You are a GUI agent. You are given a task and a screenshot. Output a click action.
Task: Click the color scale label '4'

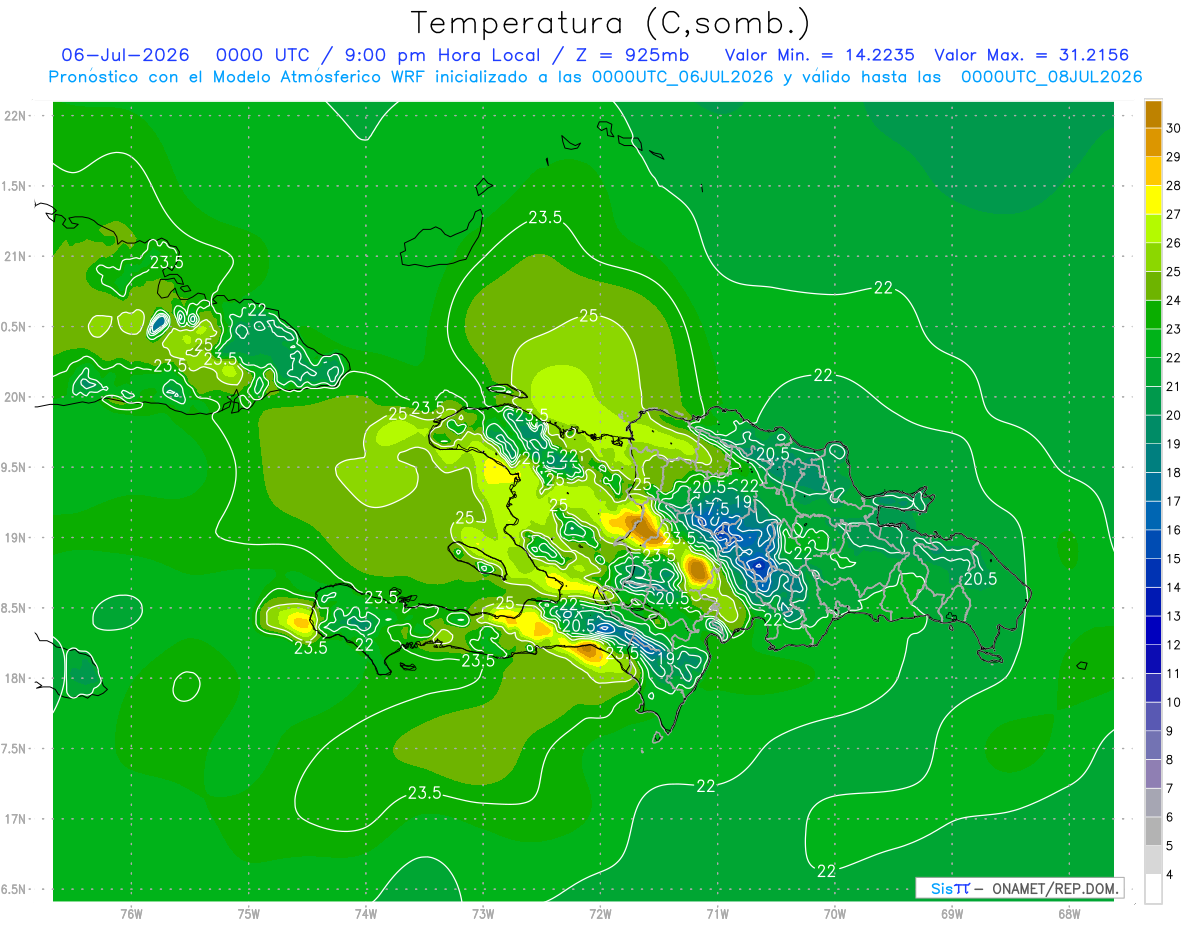coord(1172,874)
